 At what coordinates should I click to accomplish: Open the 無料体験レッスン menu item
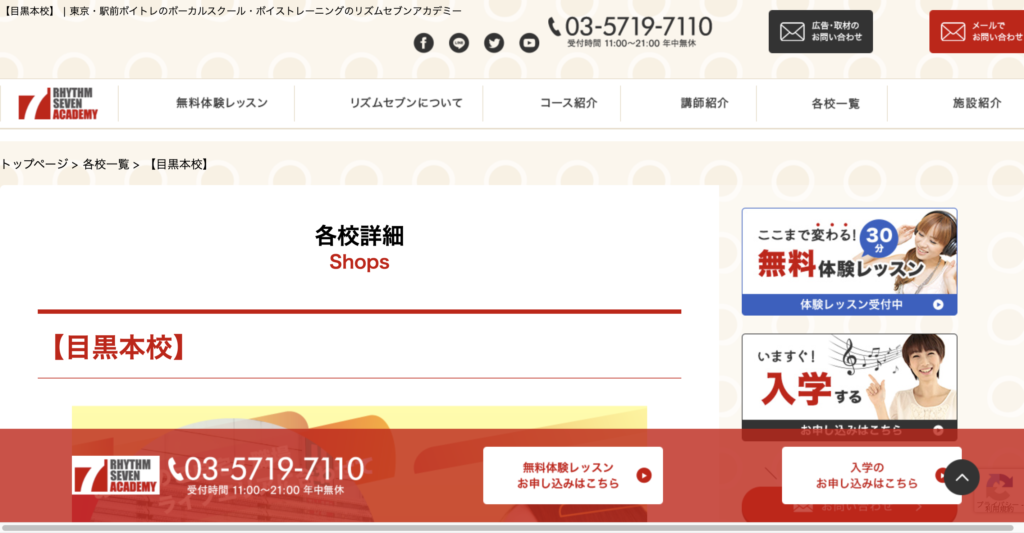pyautogui.click(x=222, y=103)
